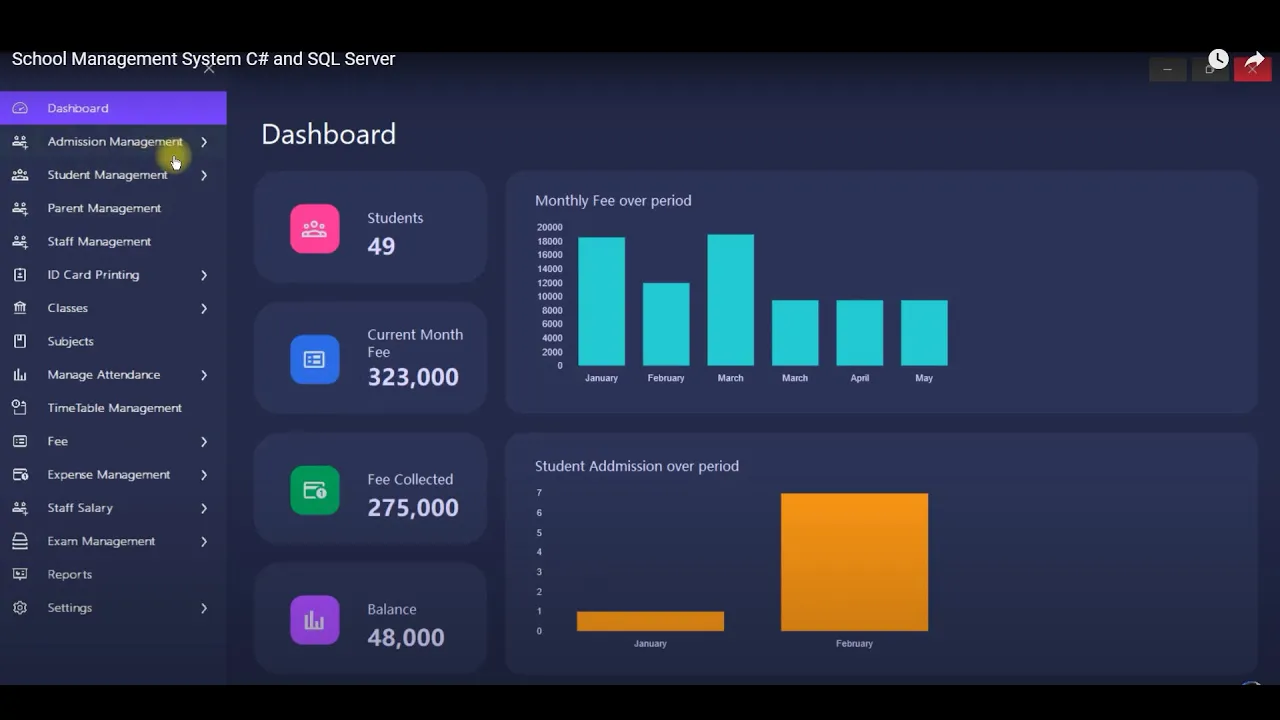Click the January bar in Monthly Fee chart

pyautogui.click(x=601, y=301)
